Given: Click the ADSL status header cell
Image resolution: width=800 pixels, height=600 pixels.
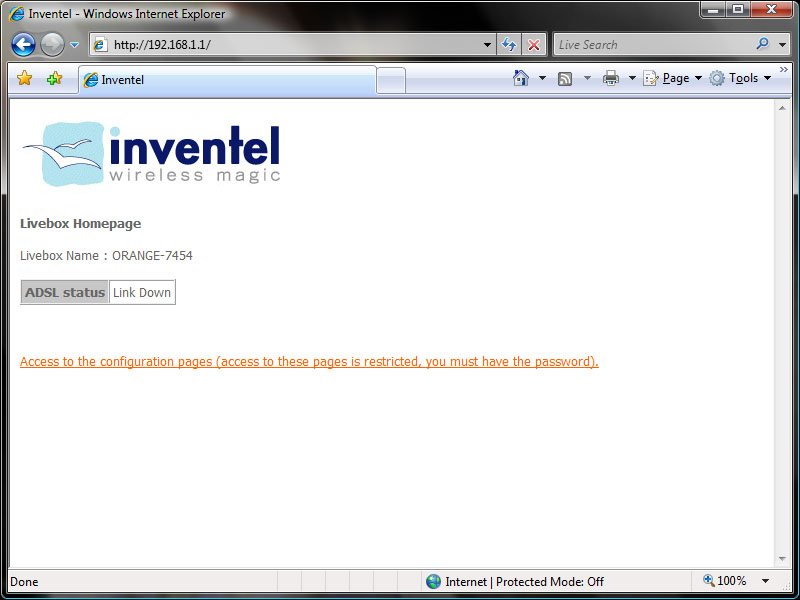Looking at the screenshot, I should 65,292.
